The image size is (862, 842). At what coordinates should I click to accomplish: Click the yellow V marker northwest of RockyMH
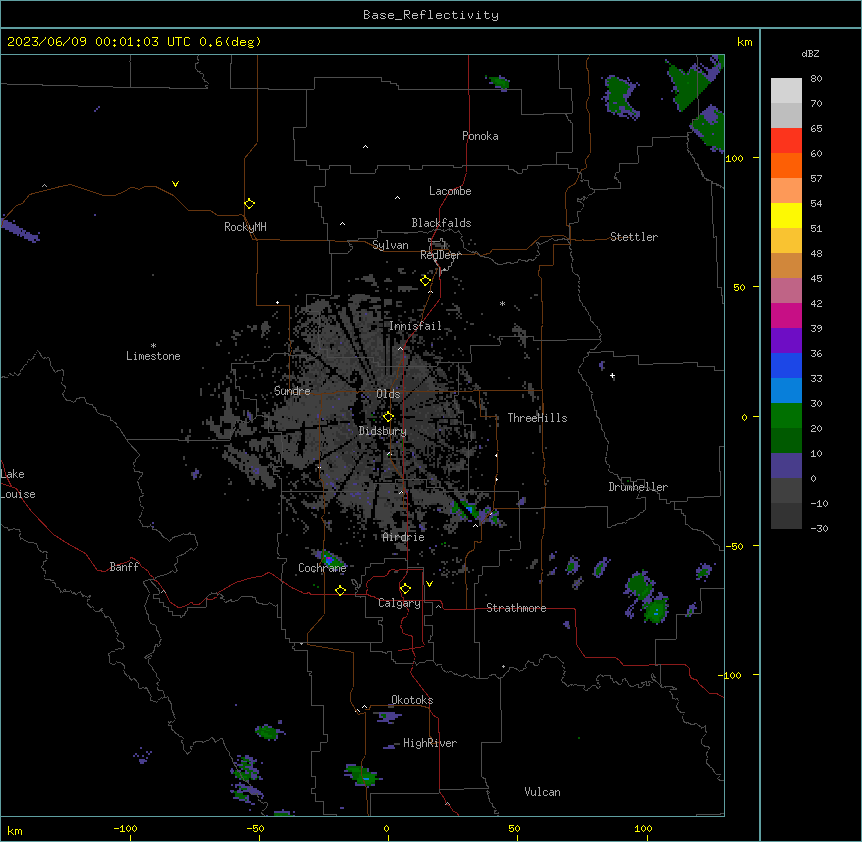(175, 184)
